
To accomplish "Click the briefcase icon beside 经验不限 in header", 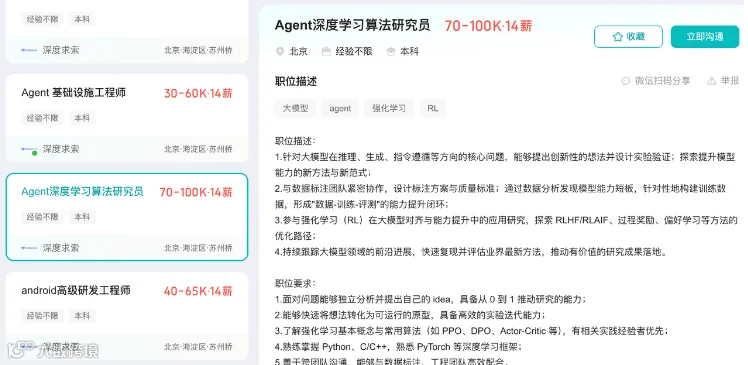I will click(326, 51).
